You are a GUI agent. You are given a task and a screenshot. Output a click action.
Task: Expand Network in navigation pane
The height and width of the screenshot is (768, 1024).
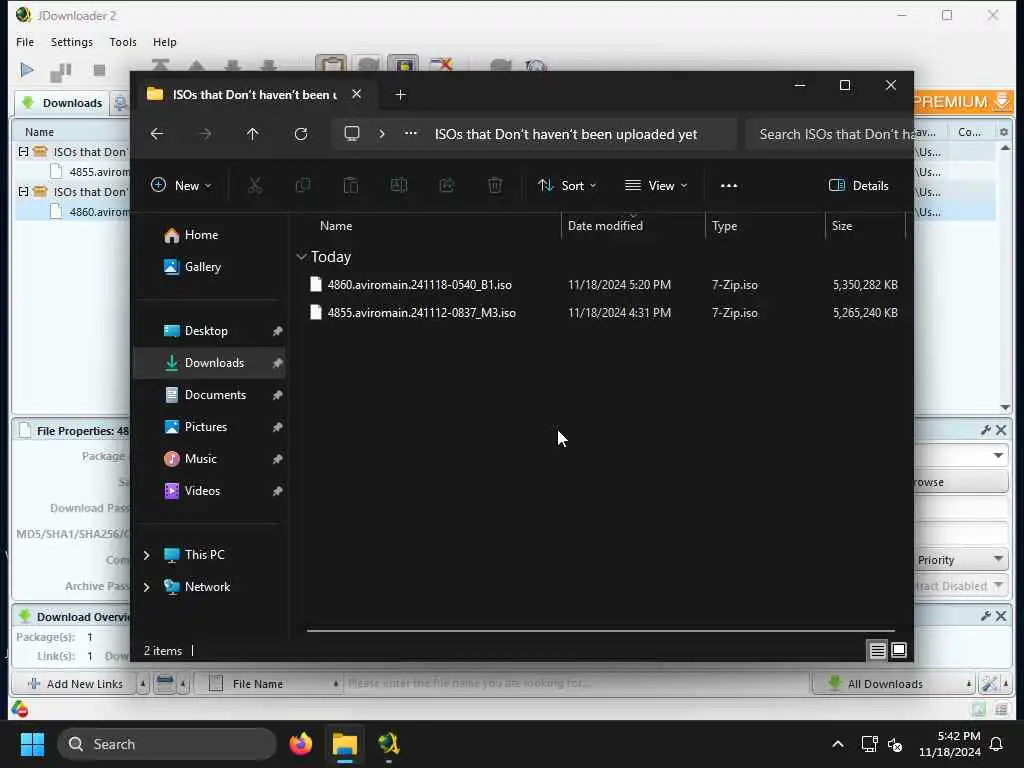click(x=146, y=587)
